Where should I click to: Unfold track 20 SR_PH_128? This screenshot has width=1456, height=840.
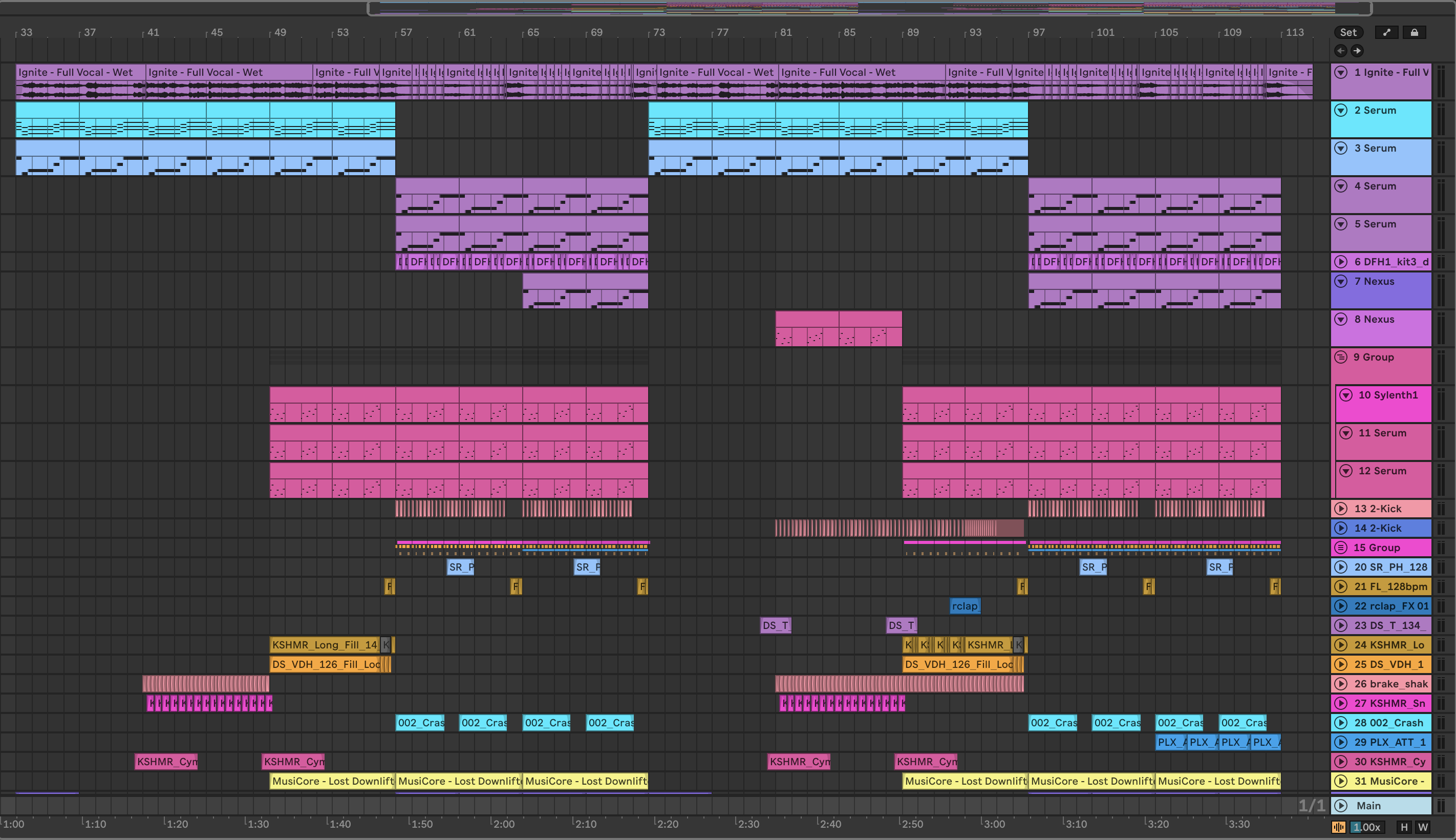pos(1341,567)
